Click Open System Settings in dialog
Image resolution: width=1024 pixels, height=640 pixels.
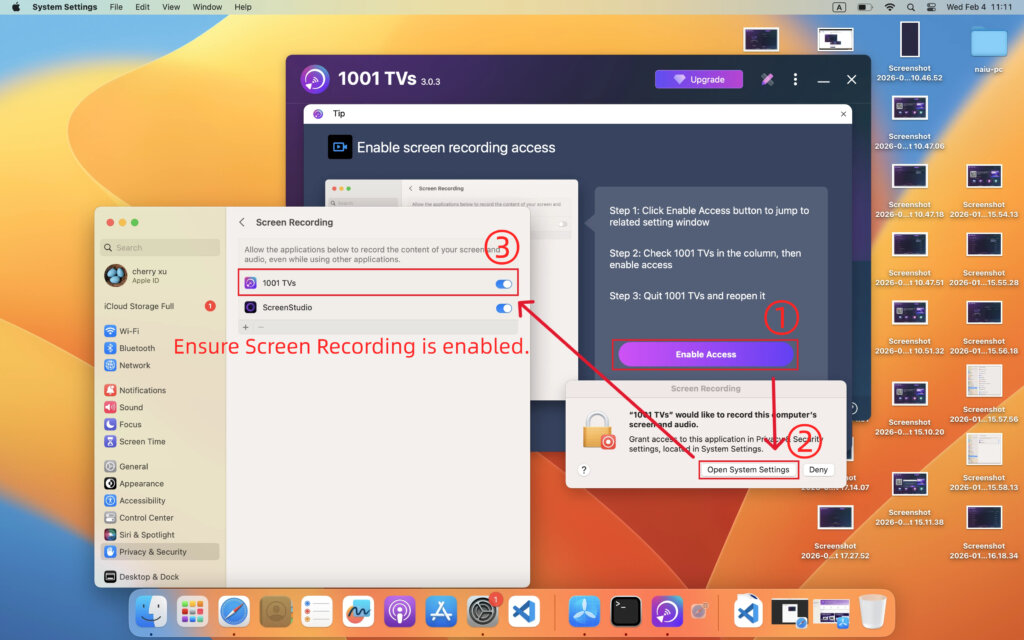748,470
